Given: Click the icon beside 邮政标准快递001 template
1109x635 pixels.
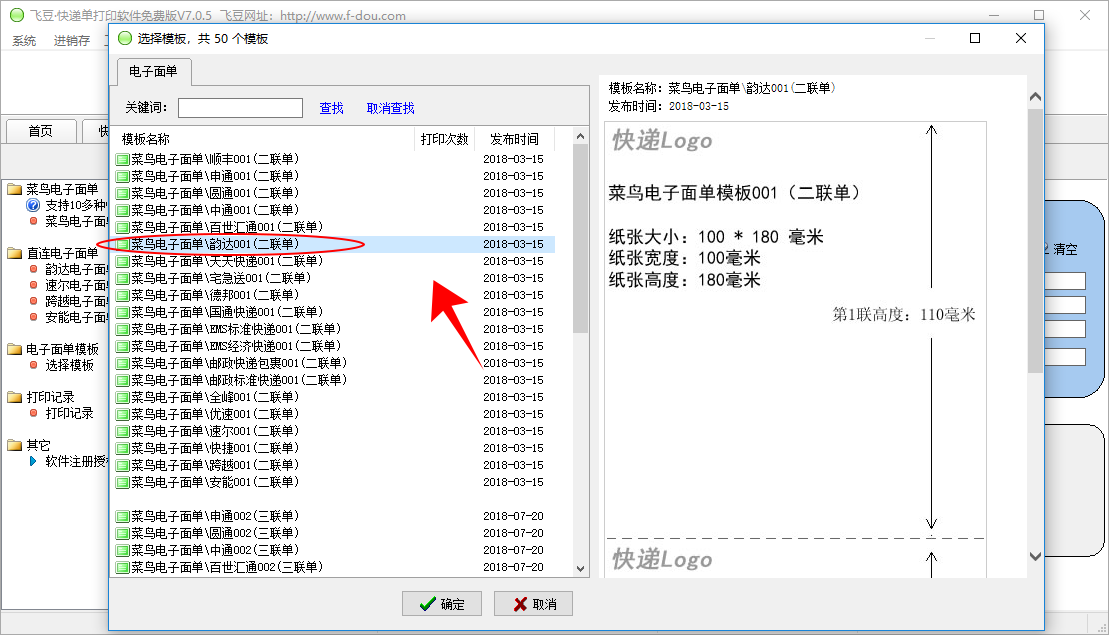Looking at the screenshot, I should (122, 380).
